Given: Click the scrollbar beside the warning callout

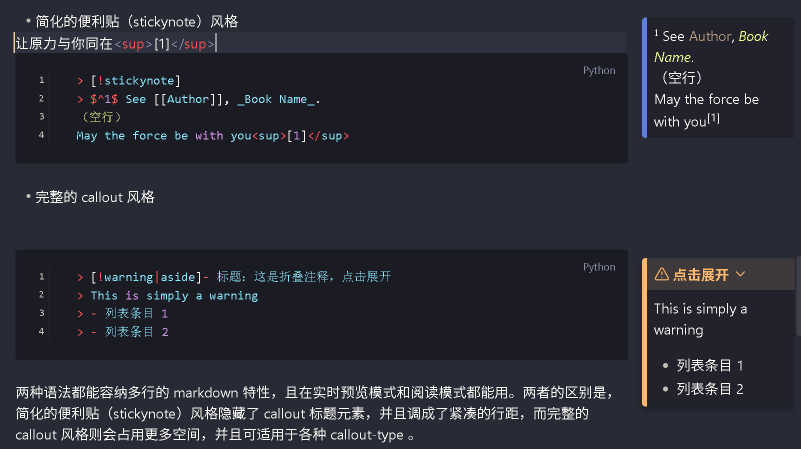Looking at the screenshot, I should 798,296.
